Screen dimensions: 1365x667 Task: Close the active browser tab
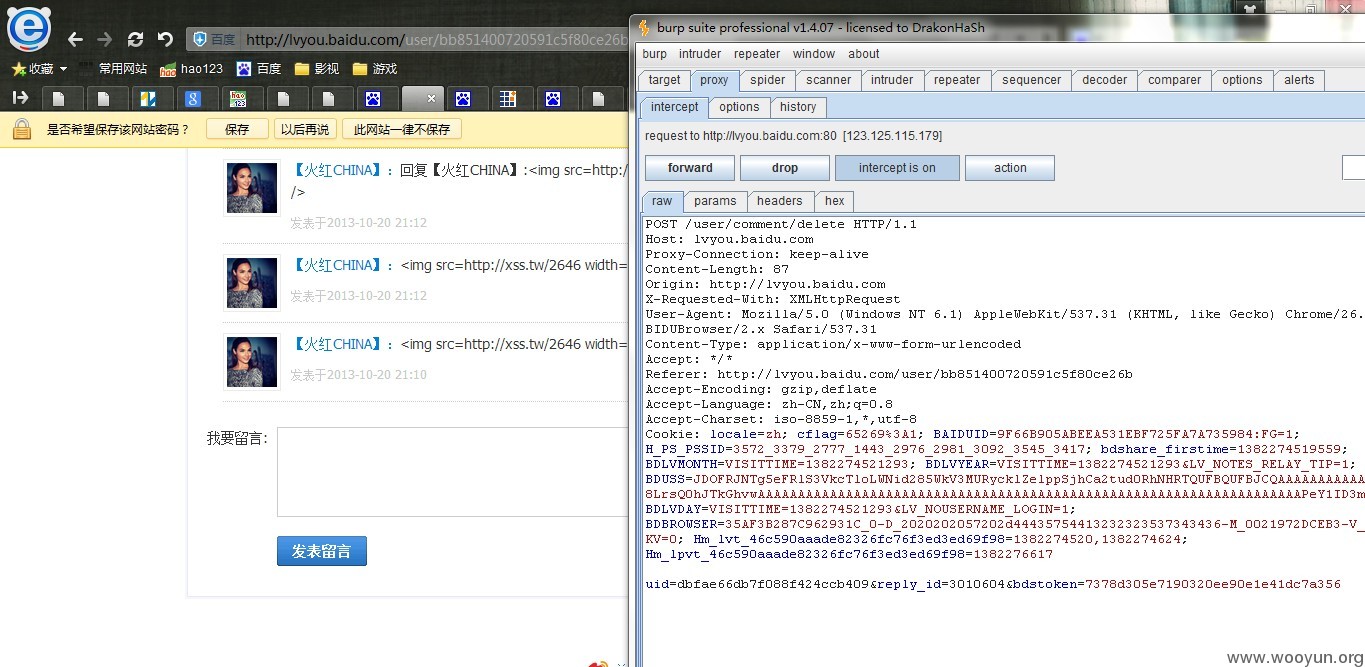[431, 98]
